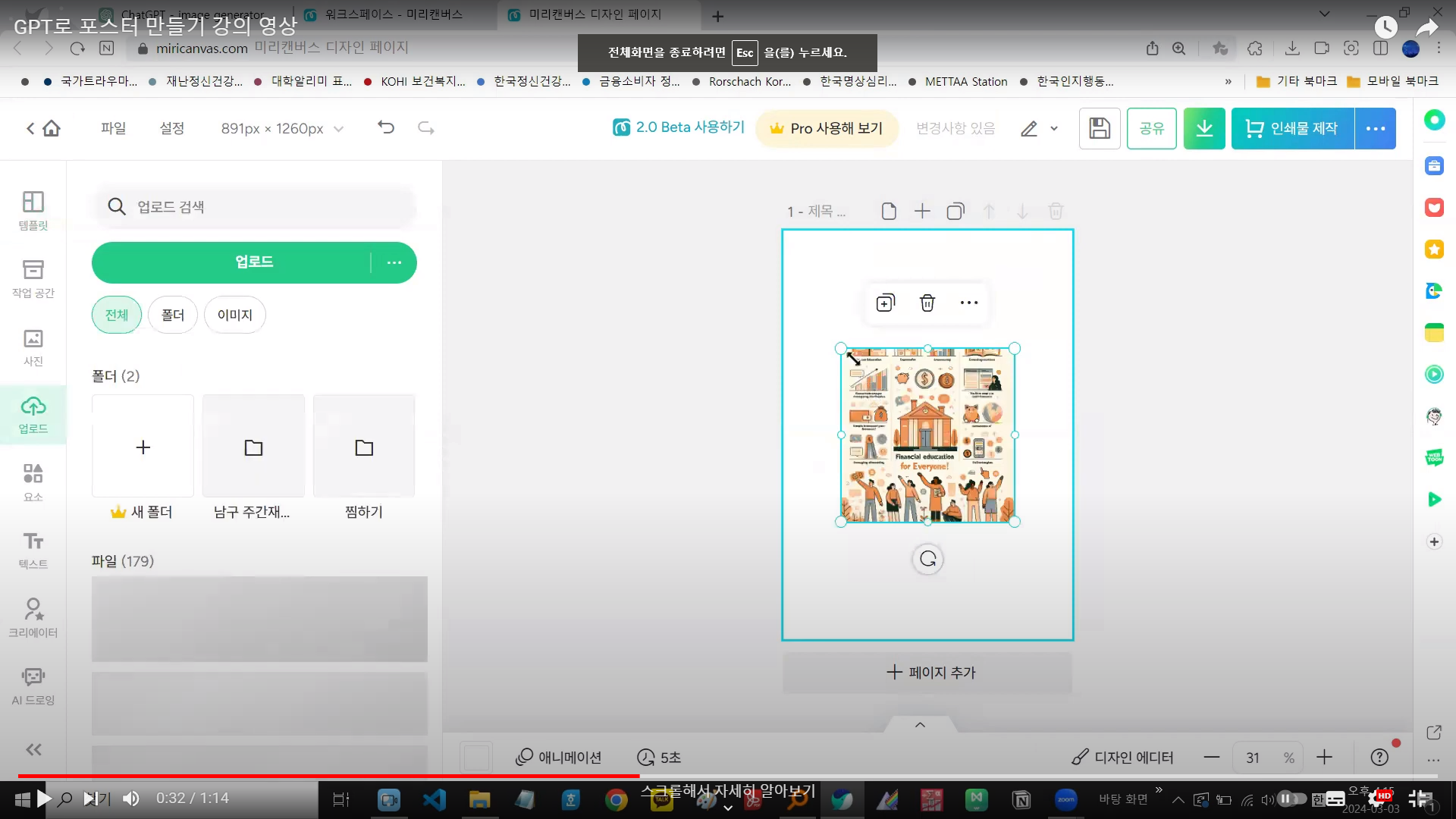Open the 템플릿 (templates) sidebar panel
The image size is (1456, 819).
33,210
